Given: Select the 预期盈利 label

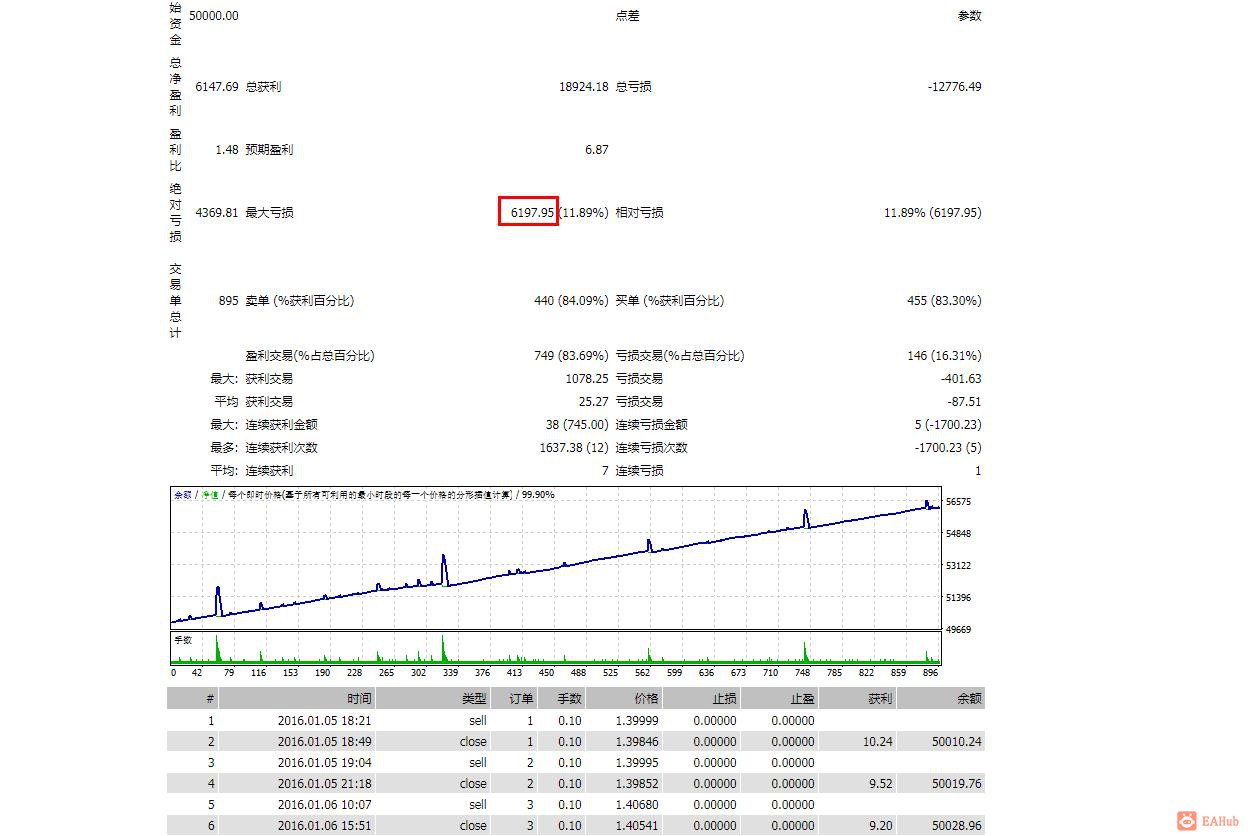Looking at the screenshot, I should coord(269,150).
